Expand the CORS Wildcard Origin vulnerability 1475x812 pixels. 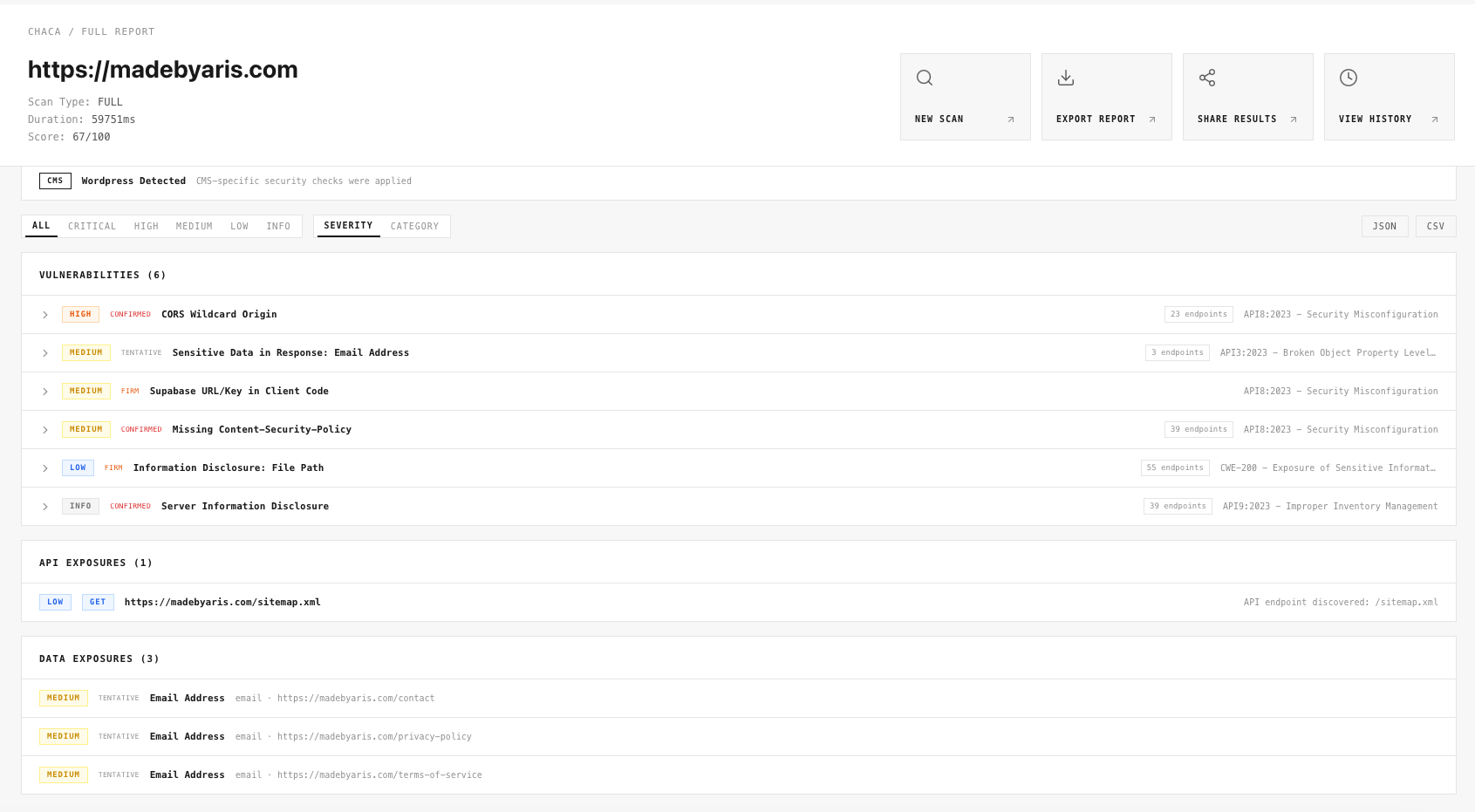coord(44,314)
